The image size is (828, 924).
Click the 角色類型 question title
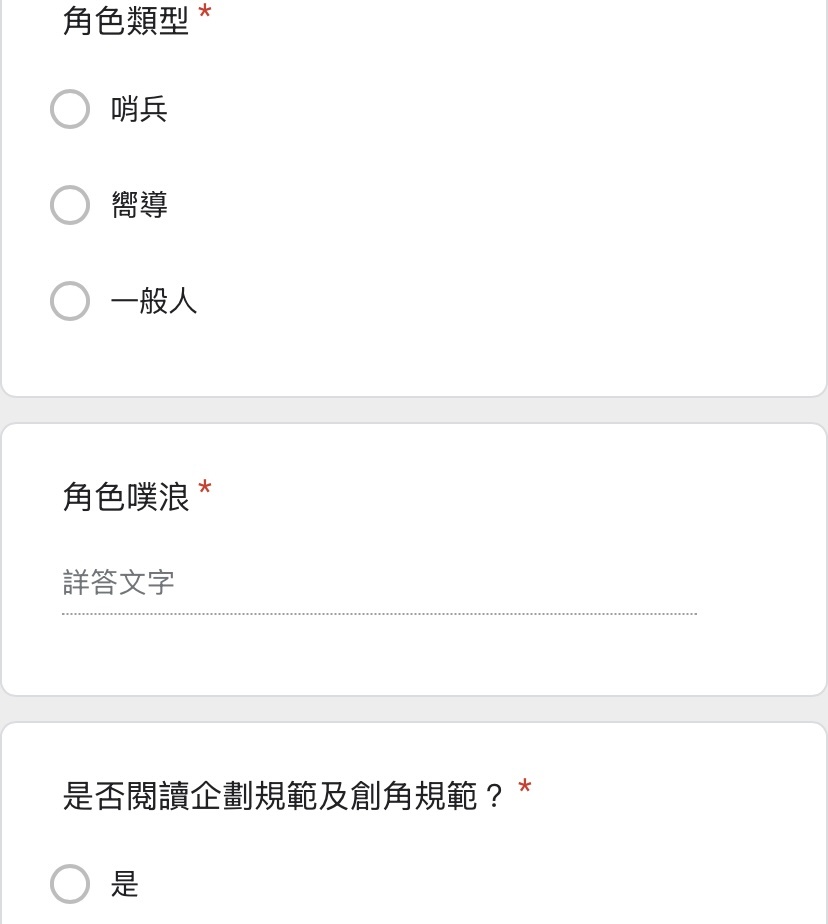click(126, 21)
